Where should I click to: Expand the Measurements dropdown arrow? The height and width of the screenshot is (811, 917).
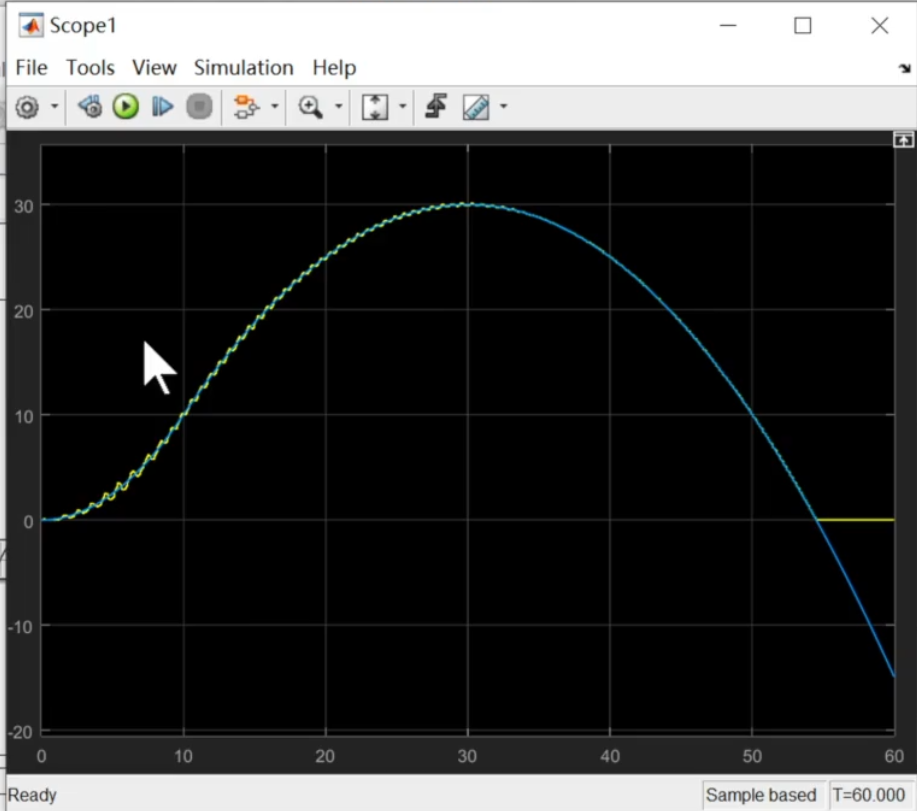pyautogui.click(x=504, y=106)
